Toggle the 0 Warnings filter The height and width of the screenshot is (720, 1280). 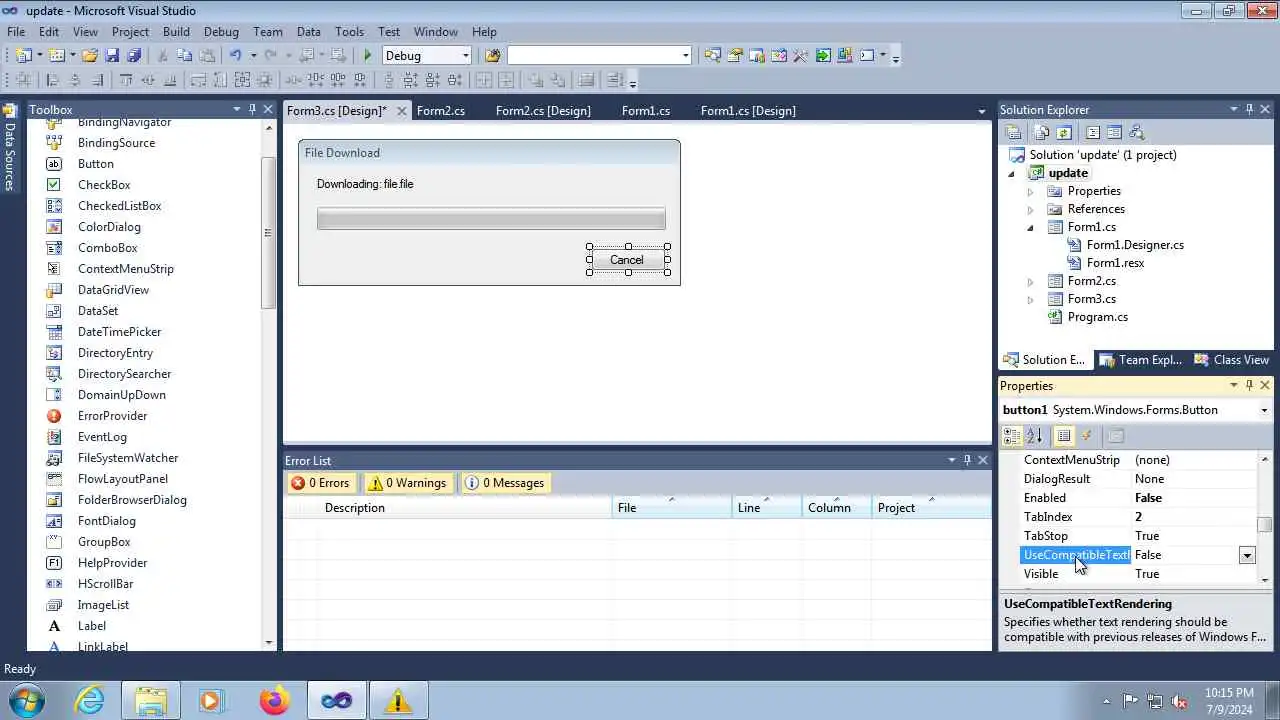(x=407, y=483)
